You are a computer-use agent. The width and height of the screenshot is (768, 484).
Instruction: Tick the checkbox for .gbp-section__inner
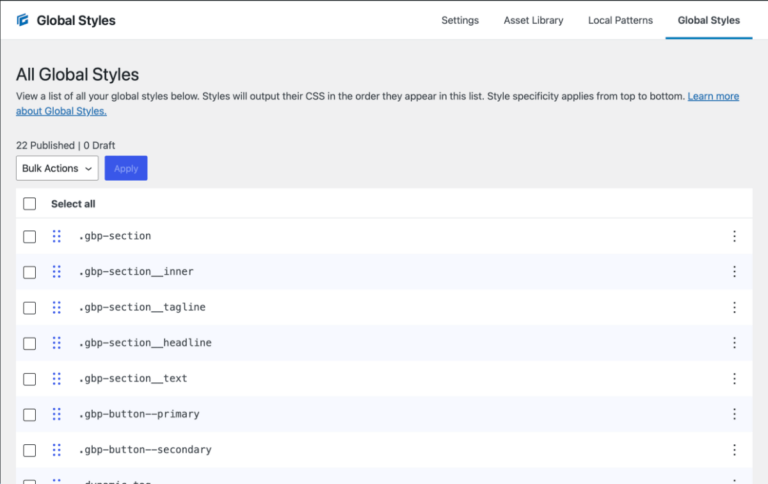(29, 272)
